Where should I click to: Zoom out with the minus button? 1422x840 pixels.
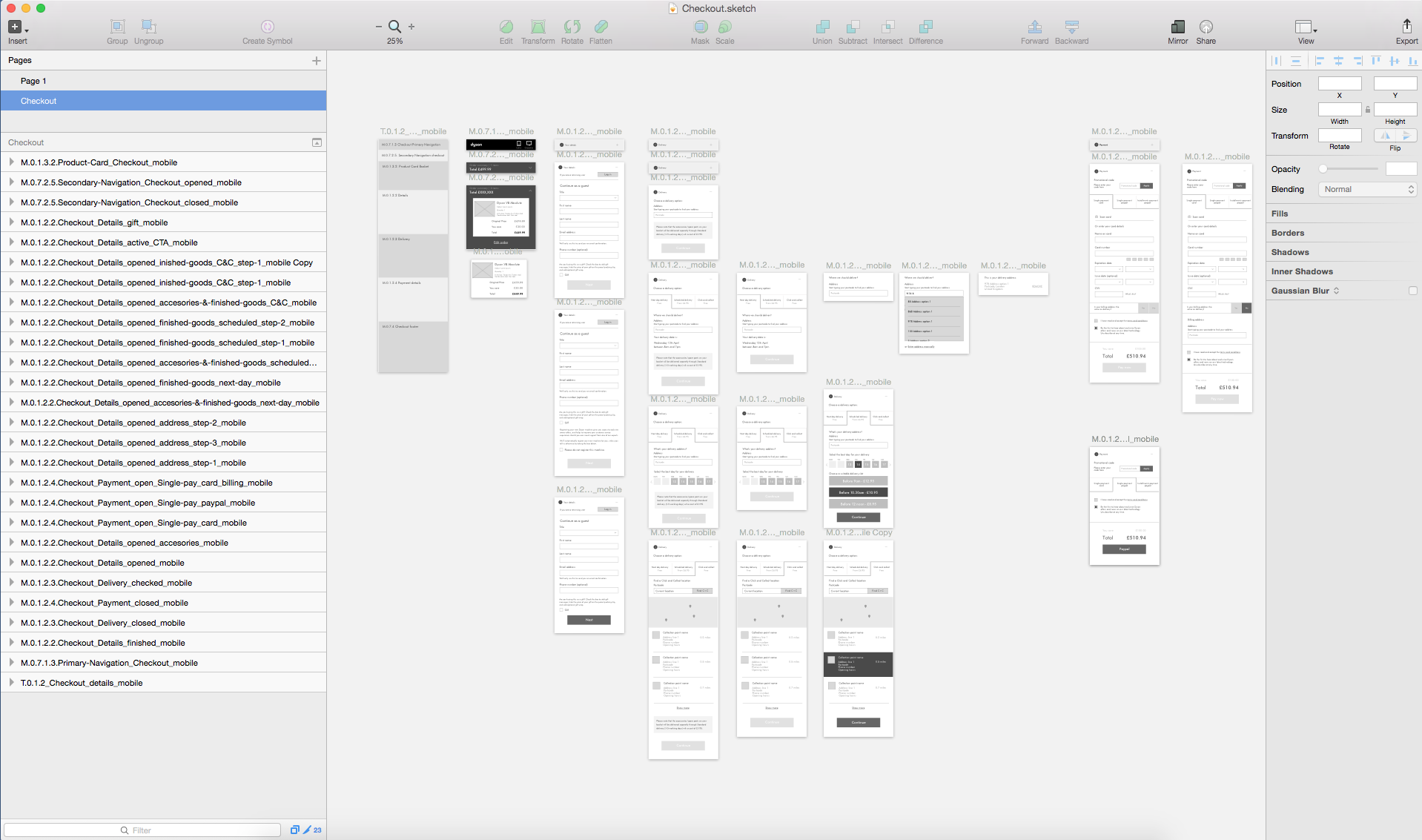click(379, 27)
